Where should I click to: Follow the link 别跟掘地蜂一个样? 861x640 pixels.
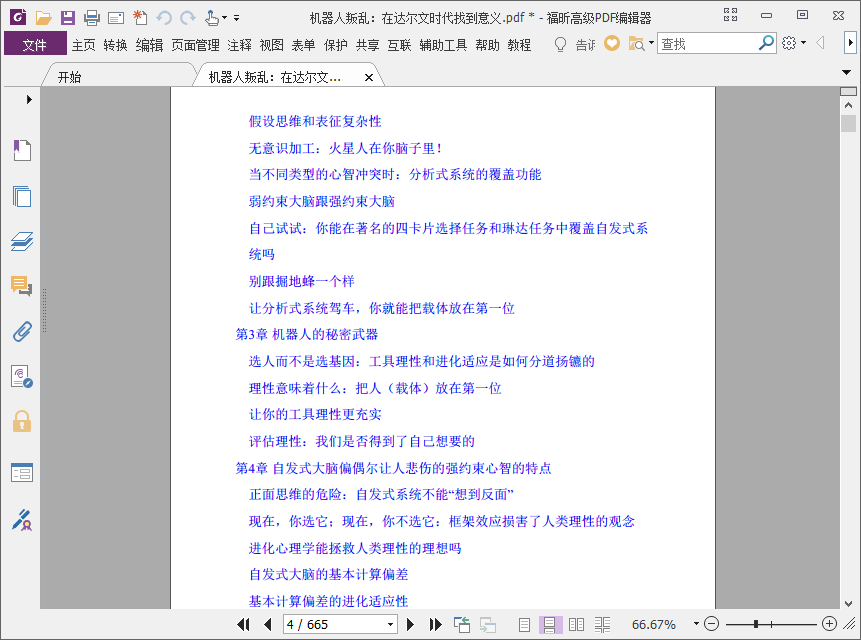point(301,281)
